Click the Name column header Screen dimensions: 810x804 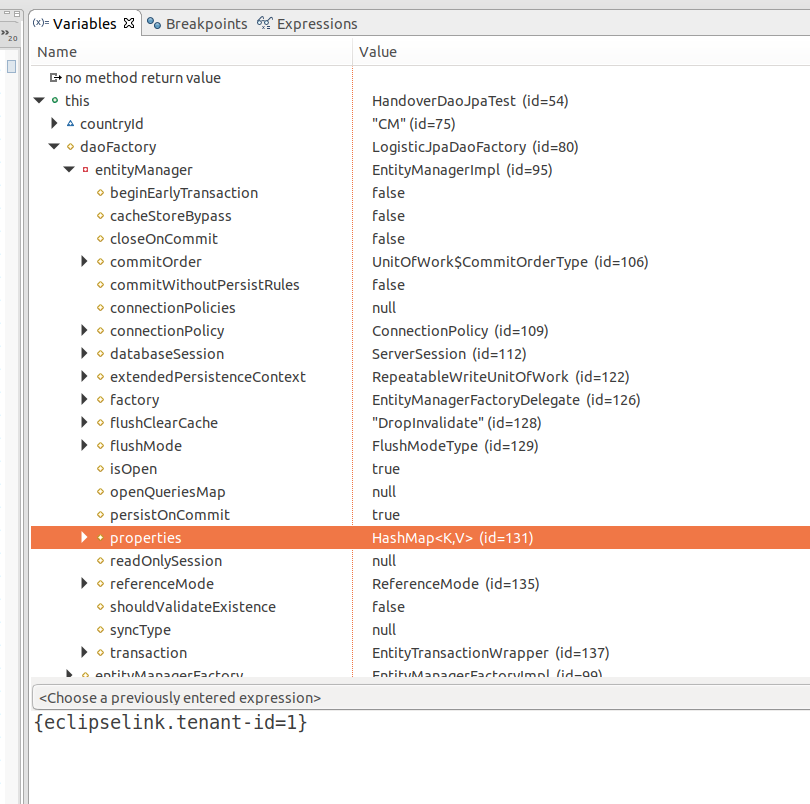pyautogui.click(x=56, y=51)
